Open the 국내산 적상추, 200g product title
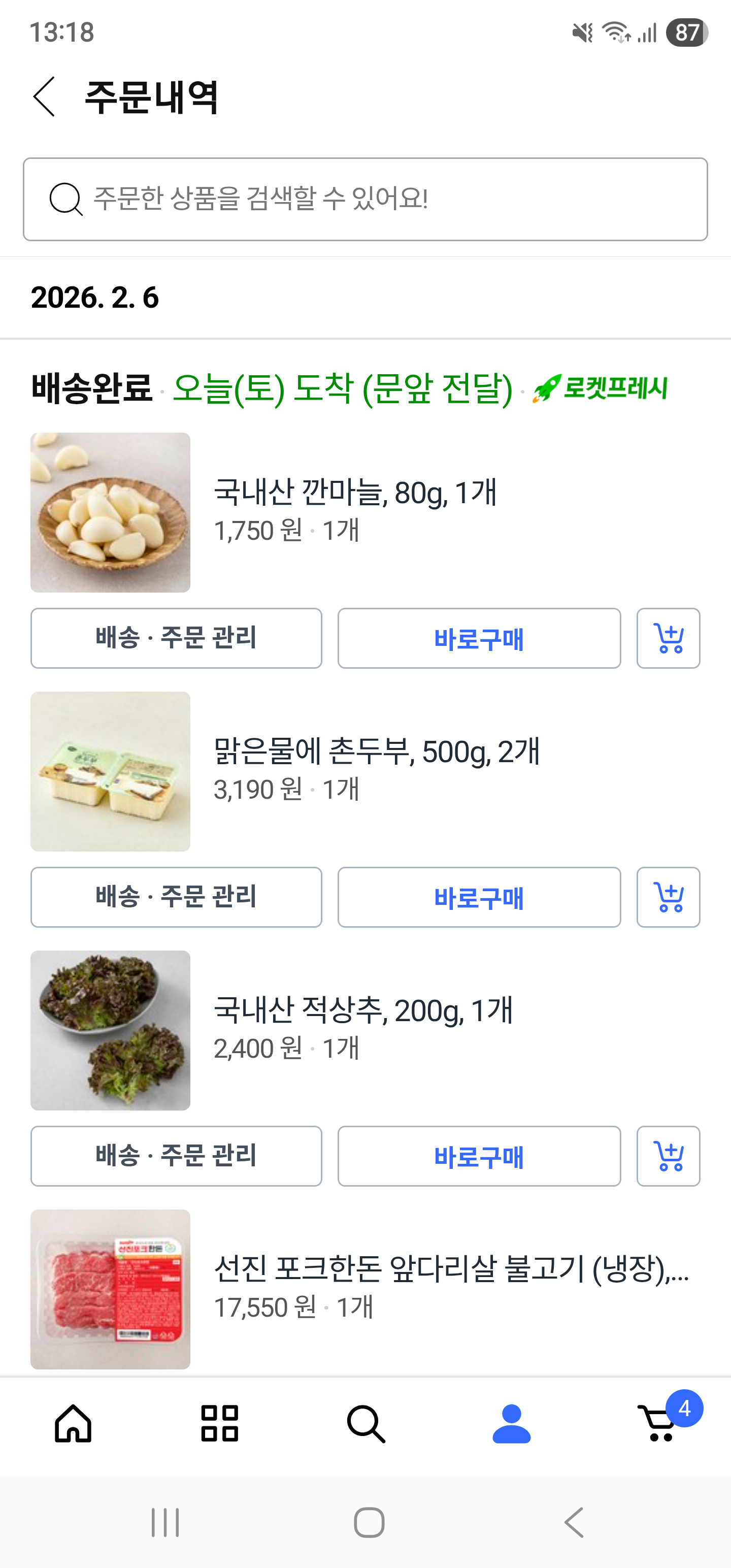 pyautogui.click(x=363, y=1010)
